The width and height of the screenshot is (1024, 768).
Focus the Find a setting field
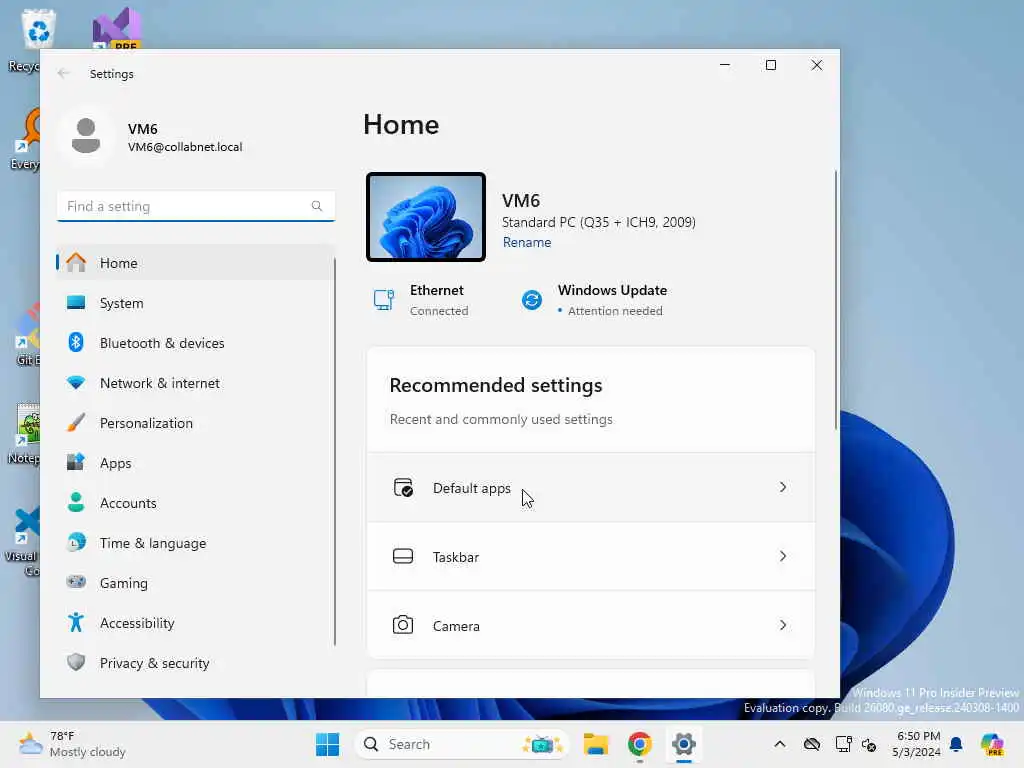coord(195,206)
